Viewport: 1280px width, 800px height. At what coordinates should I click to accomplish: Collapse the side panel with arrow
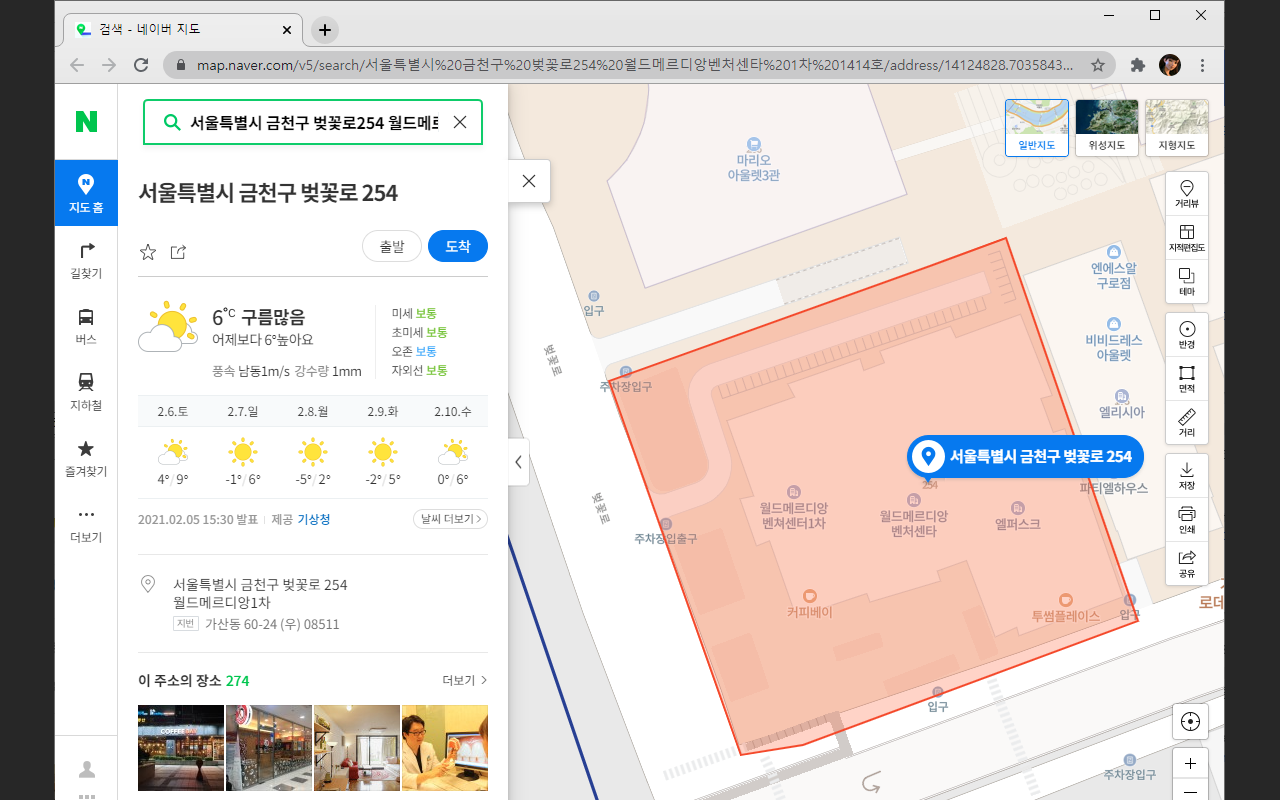519,462
